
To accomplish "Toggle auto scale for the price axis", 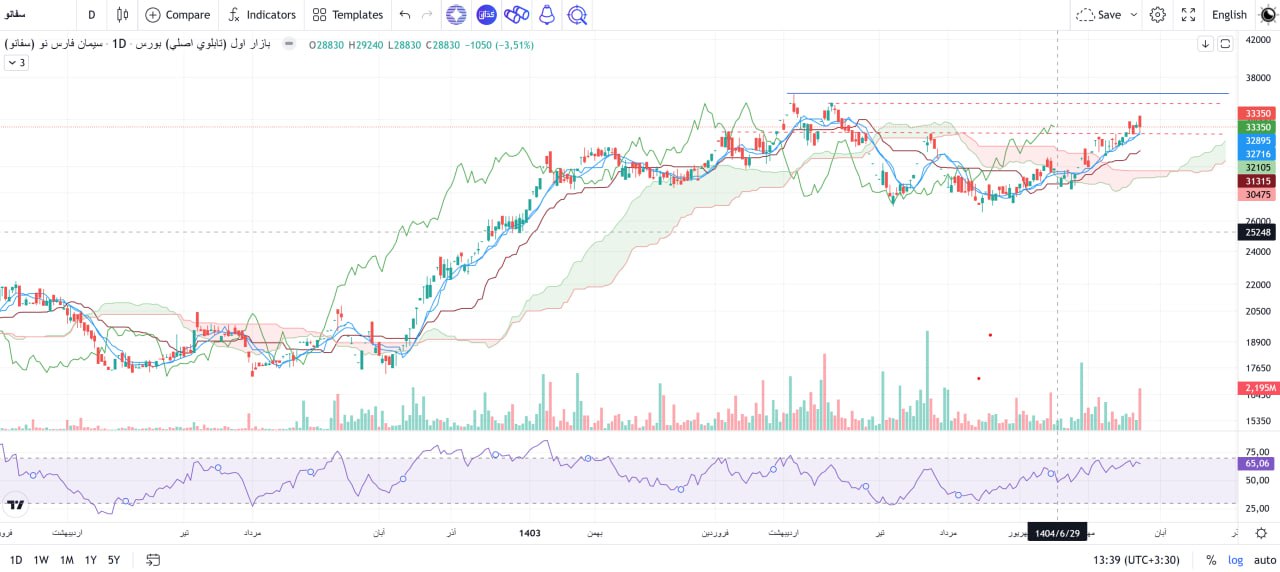I will pos(1264,560).
